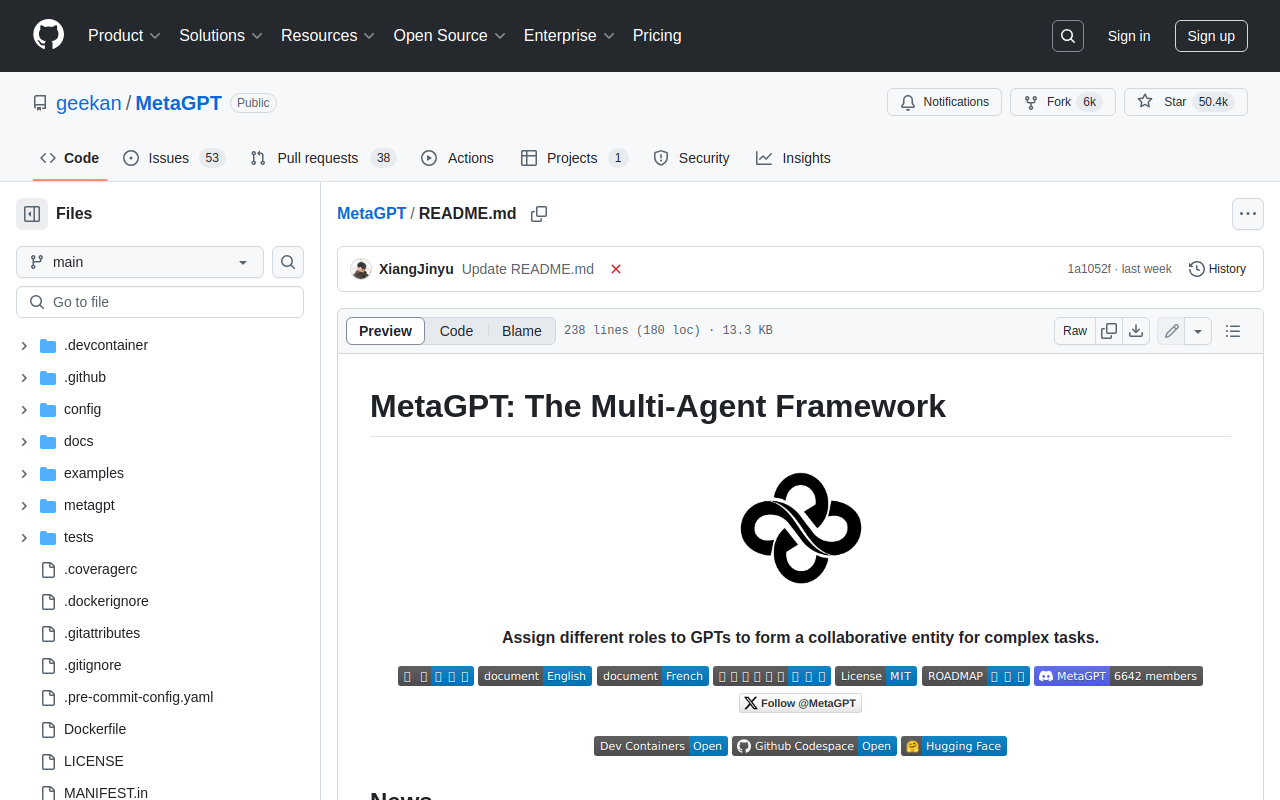Image resolution: width=1280 pixels, height=800 pixels.
Task: Open the Issues tab
Action: tap(174, 158)
